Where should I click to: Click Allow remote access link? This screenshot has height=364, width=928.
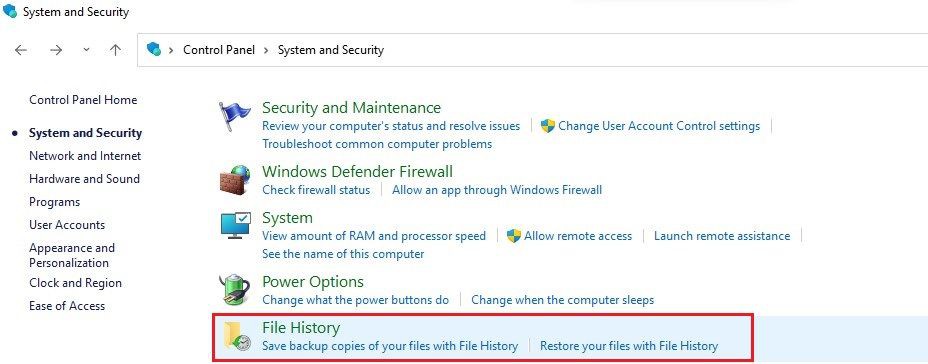[x=578, y=236]
